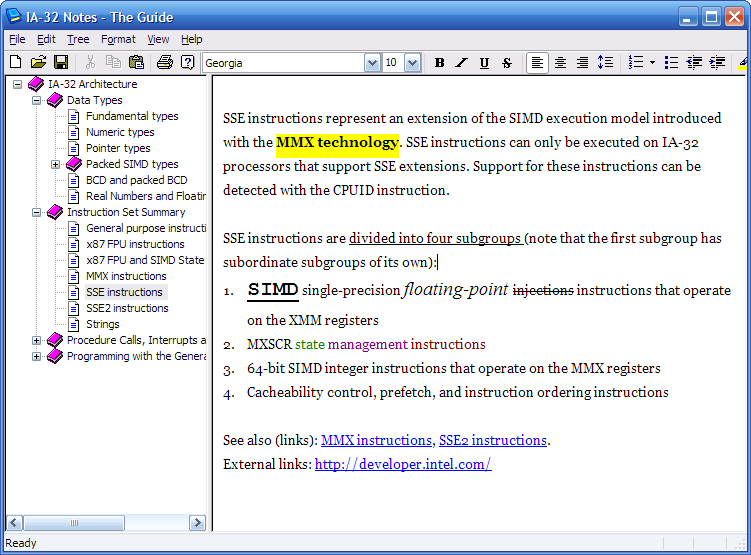Print the page with printer icon
Viewport: 751px width, 555px height.
(165, 62)
